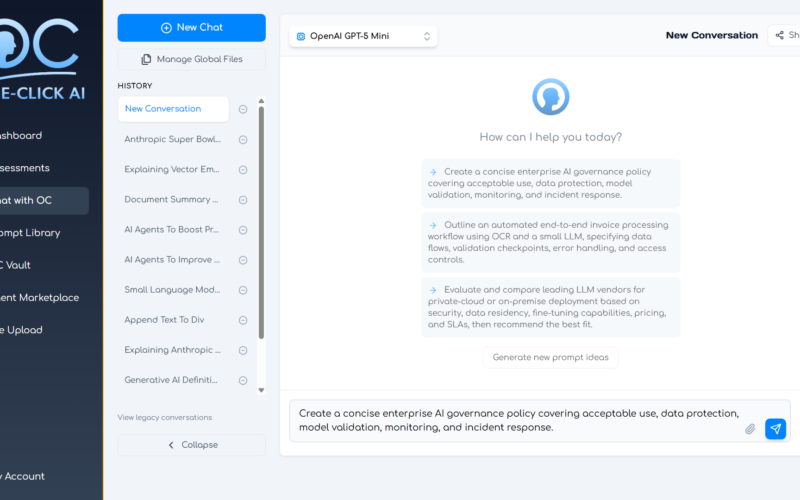The height and width of the screenshot is (500, 800).
Task: Click the send message paper plane icon
Action: [775, 429]
